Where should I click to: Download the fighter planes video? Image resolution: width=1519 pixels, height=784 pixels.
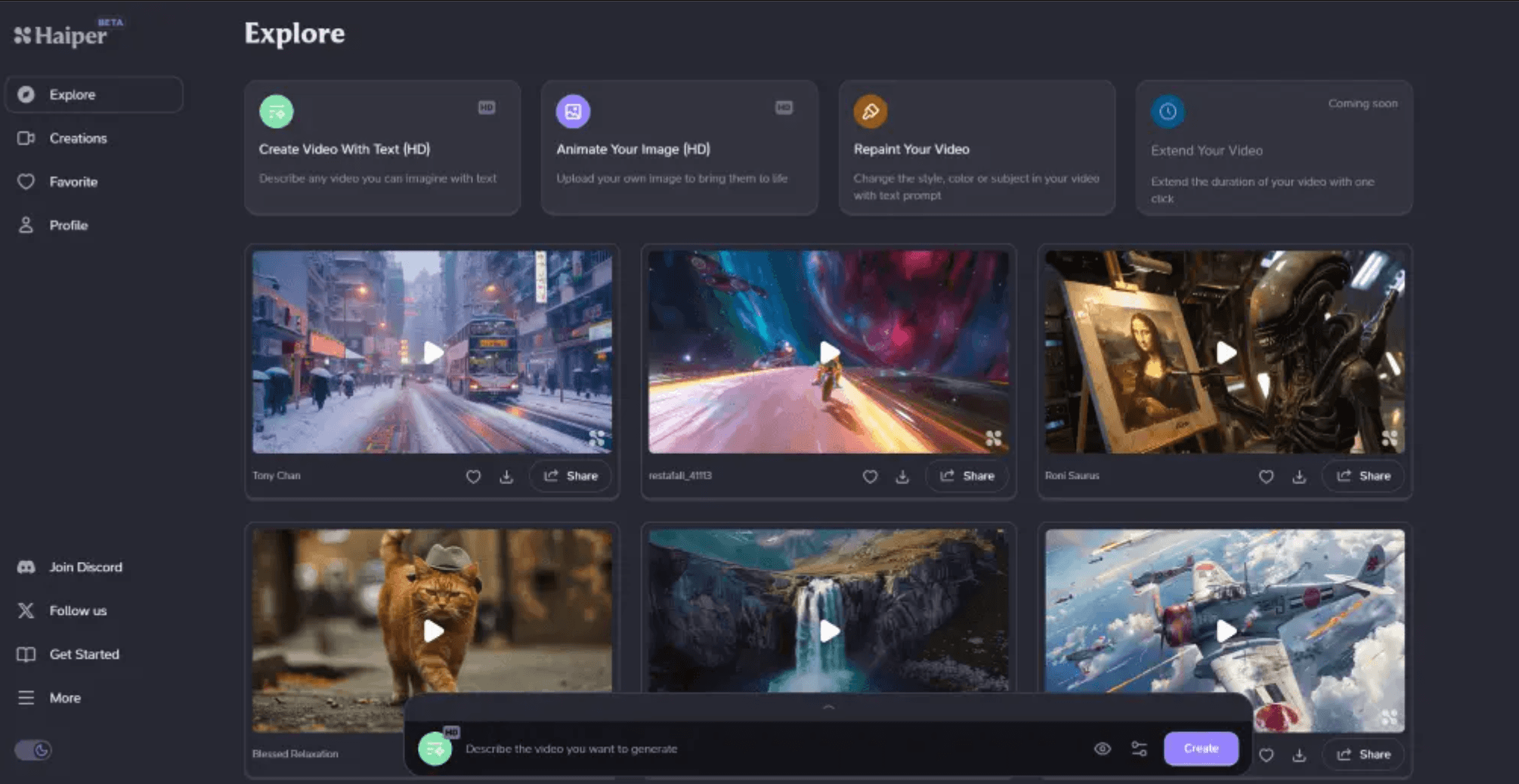(1299, 755)
